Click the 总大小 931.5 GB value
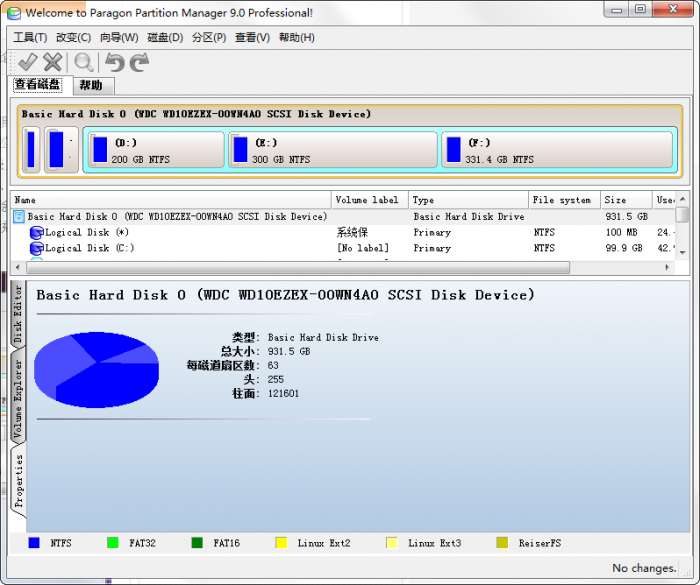This screenshot has width=700, height=585. (289, 351)
